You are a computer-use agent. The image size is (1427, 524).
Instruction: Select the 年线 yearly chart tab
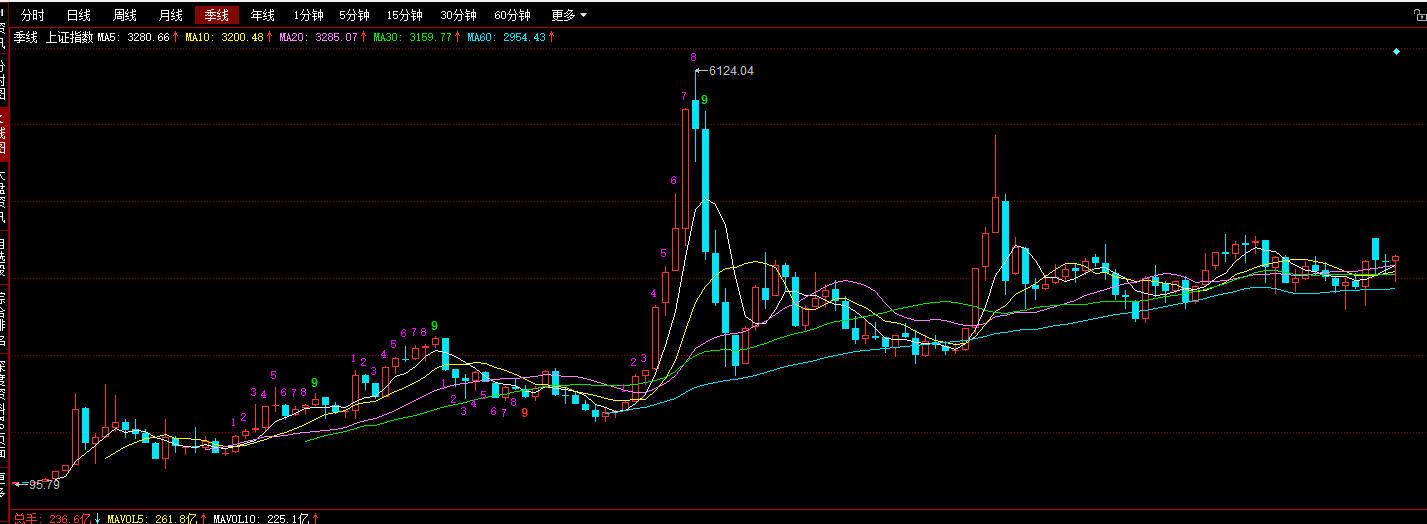[x=263, y=15]
